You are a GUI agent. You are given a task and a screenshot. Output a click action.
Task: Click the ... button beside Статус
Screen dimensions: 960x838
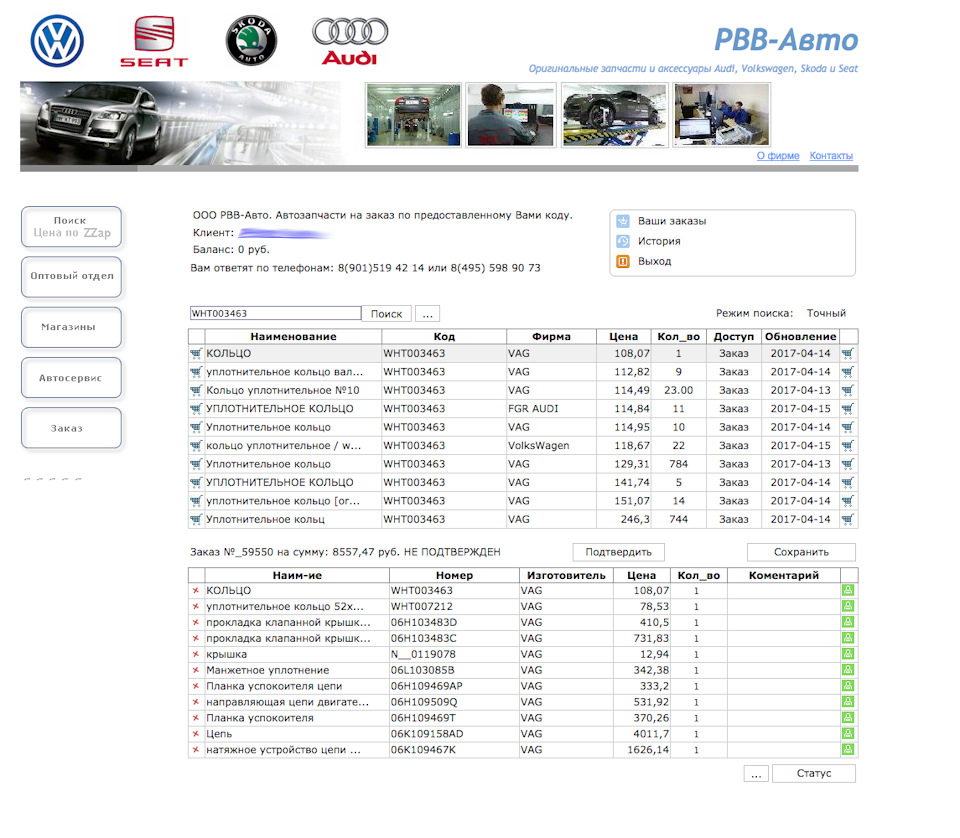pyautogui.click(x=756, y=774)
